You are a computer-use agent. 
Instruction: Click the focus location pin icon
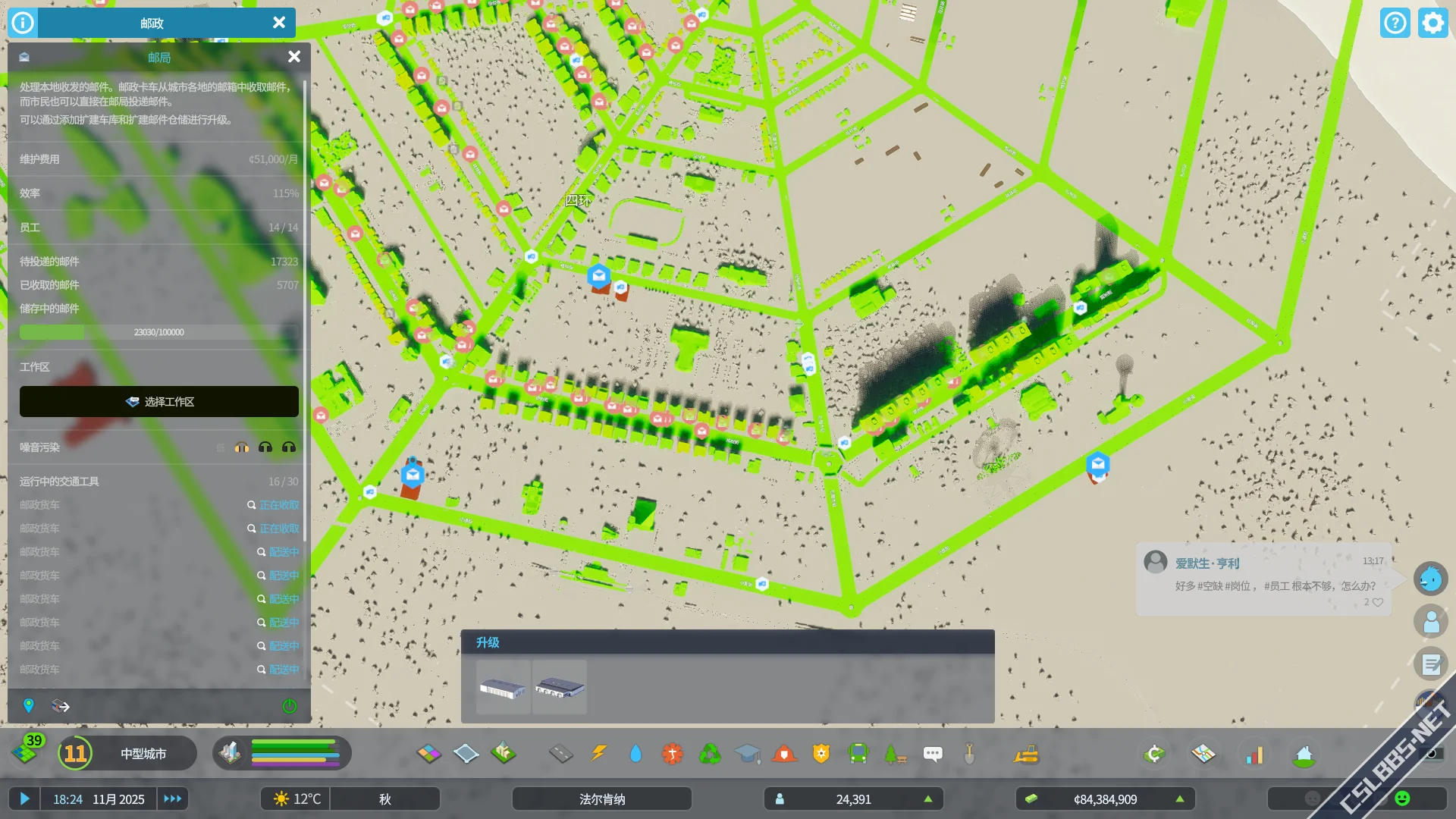point(29,706)
